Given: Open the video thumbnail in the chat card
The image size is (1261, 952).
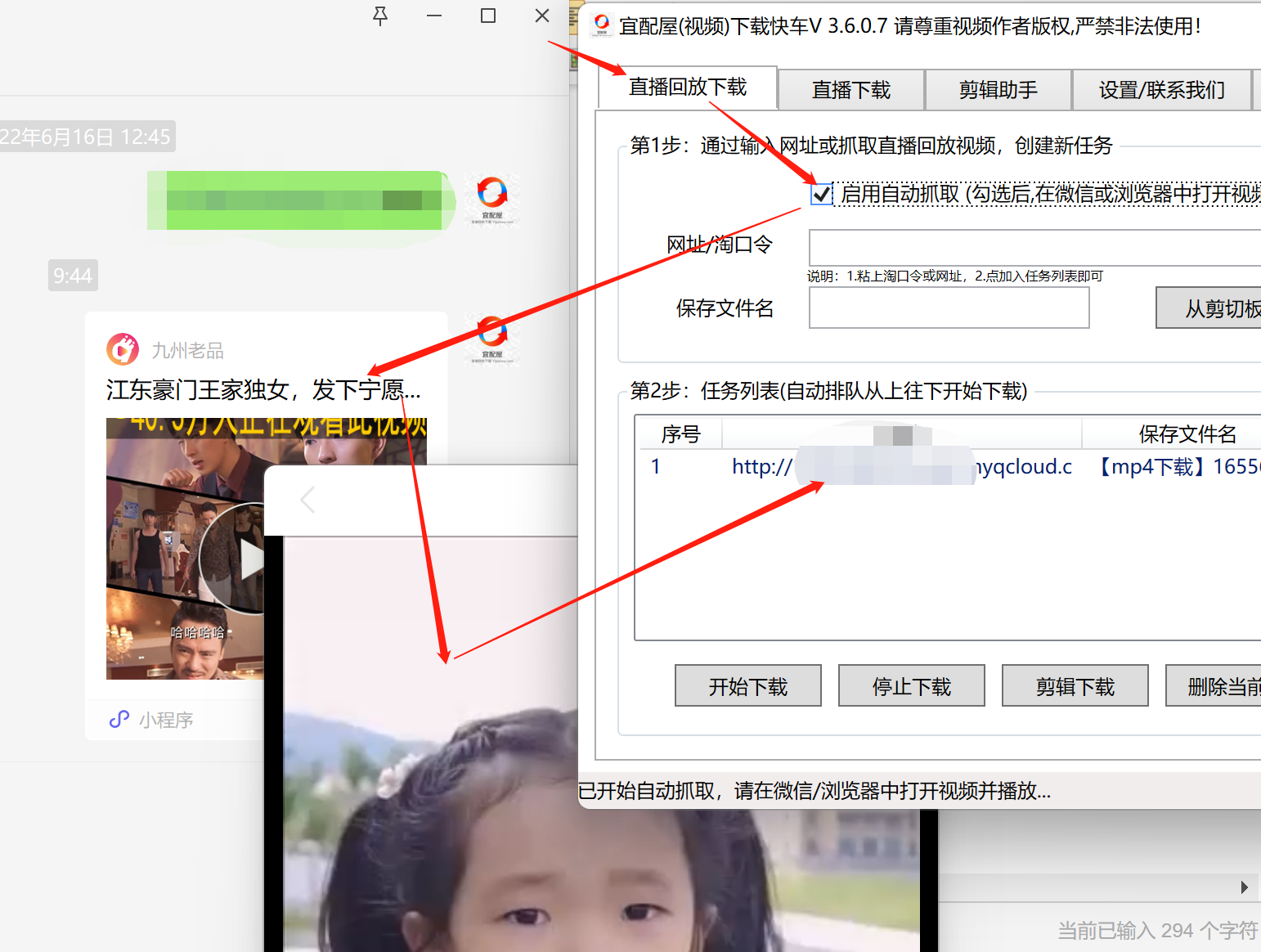Looking at the screenshot, I should coord(185,549).
